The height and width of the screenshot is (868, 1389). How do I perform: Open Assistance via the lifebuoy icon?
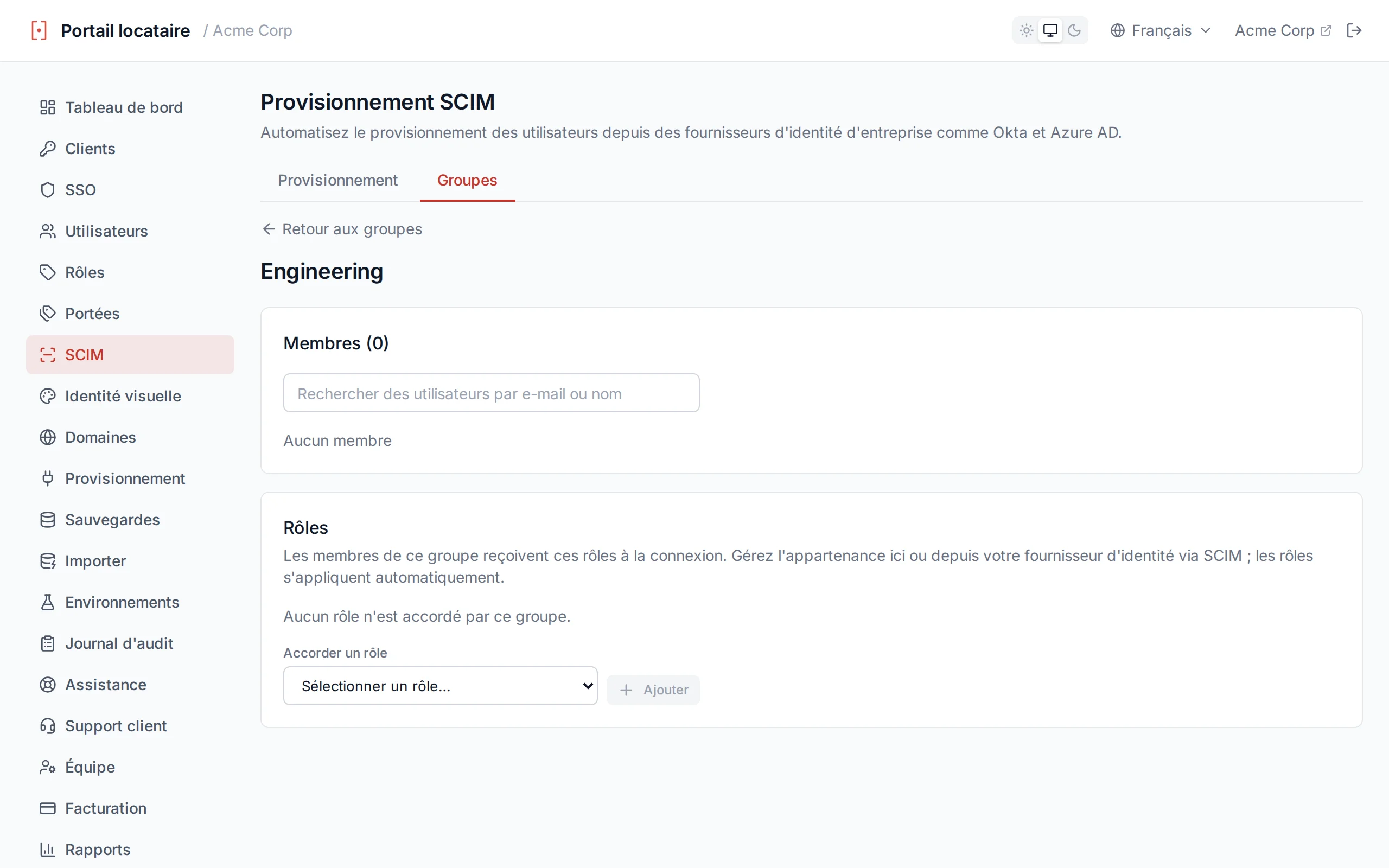click(x=48, y=685)
